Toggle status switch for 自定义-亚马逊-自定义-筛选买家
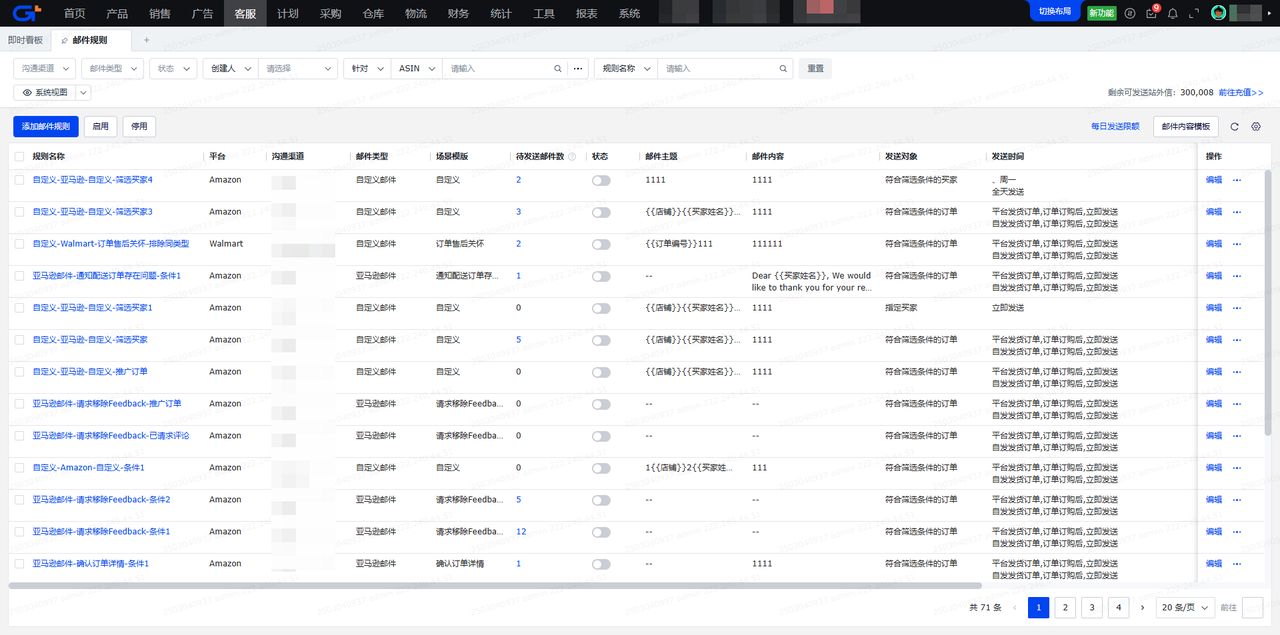The width and height of the screenshot is (1280, 635). coord(601,340)
